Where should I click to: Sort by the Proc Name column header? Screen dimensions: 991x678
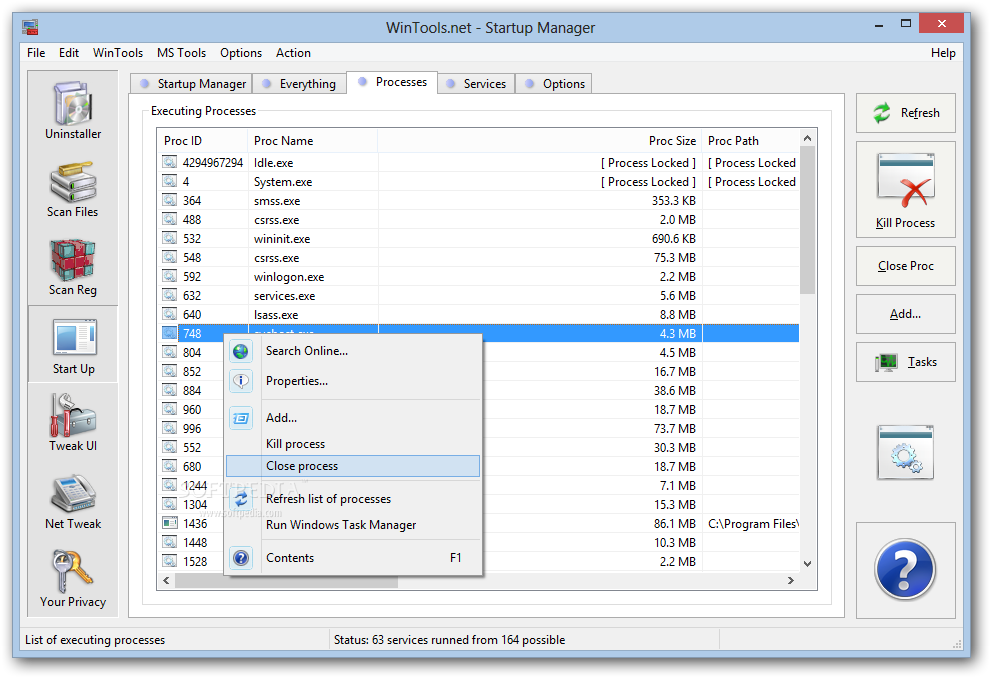313,141
